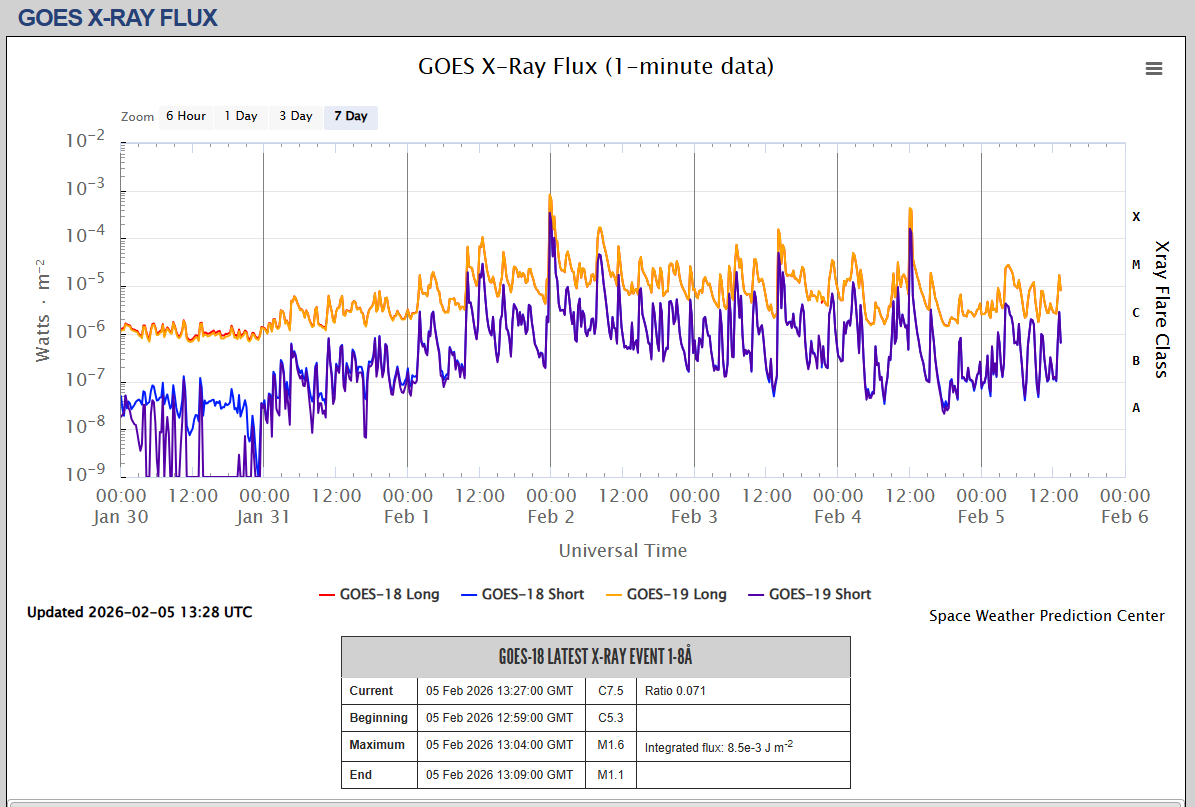The width and height of the screenshot is (1195, 807).
Task: Switch chart zoom to 3 Day
Action: point(295,117)
